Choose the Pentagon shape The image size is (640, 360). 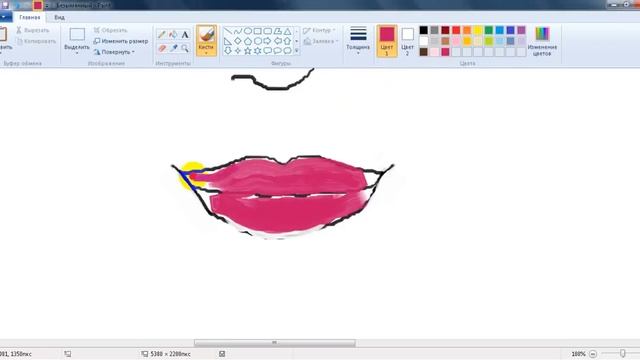click(x=248, y=41)
